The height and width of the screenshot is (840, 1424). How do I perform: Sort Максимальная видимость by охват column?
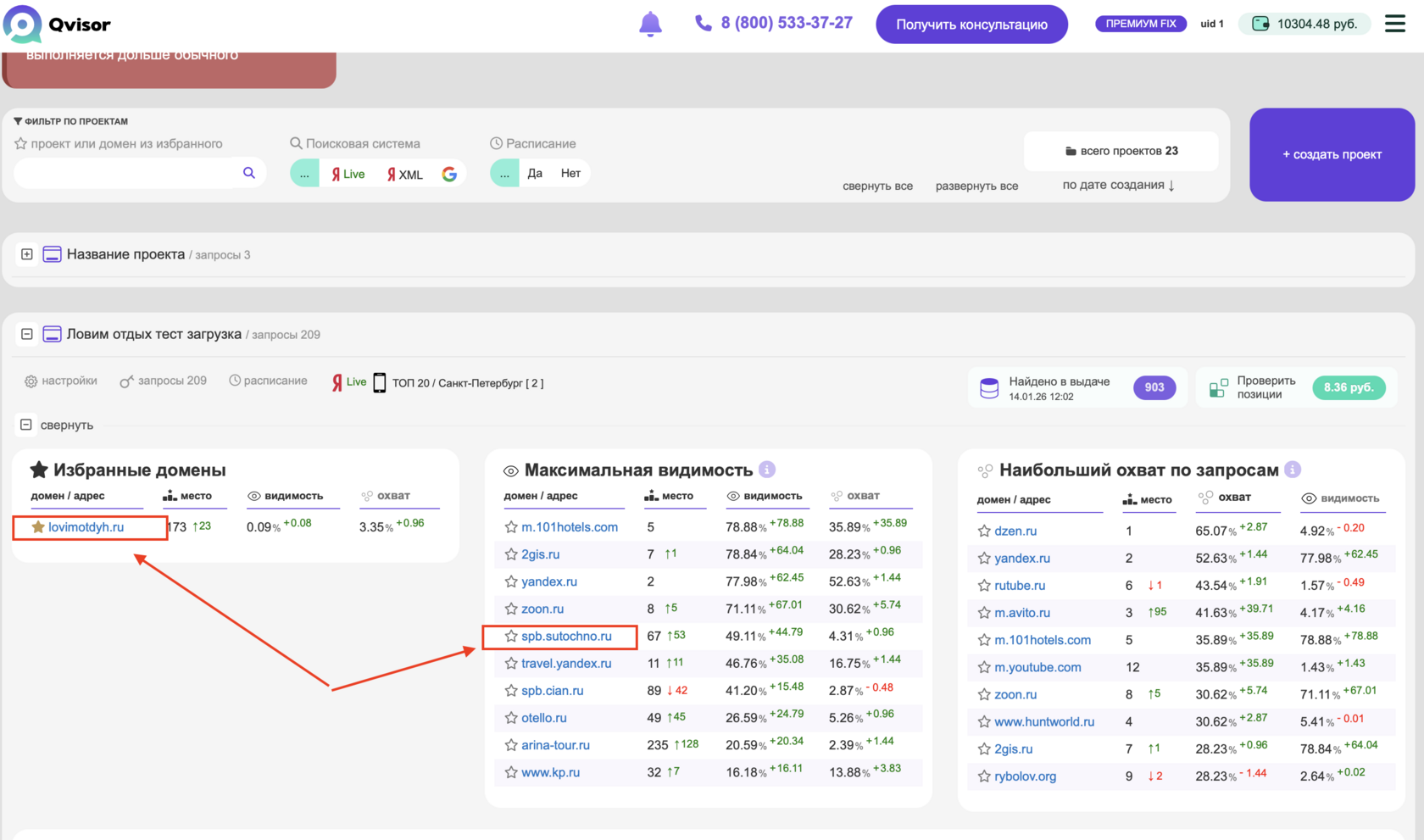855,496
